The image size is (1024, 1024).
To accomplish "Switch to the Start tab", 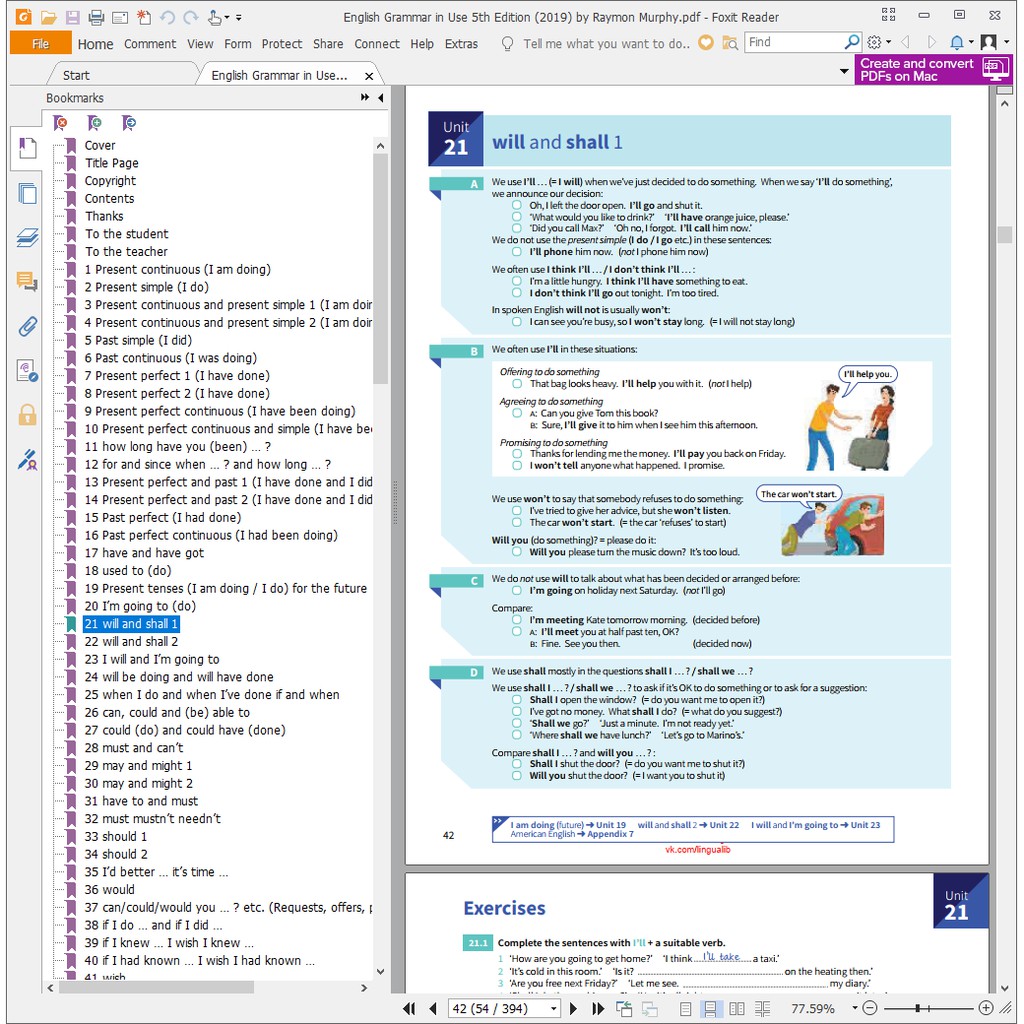I will [76, 75].
